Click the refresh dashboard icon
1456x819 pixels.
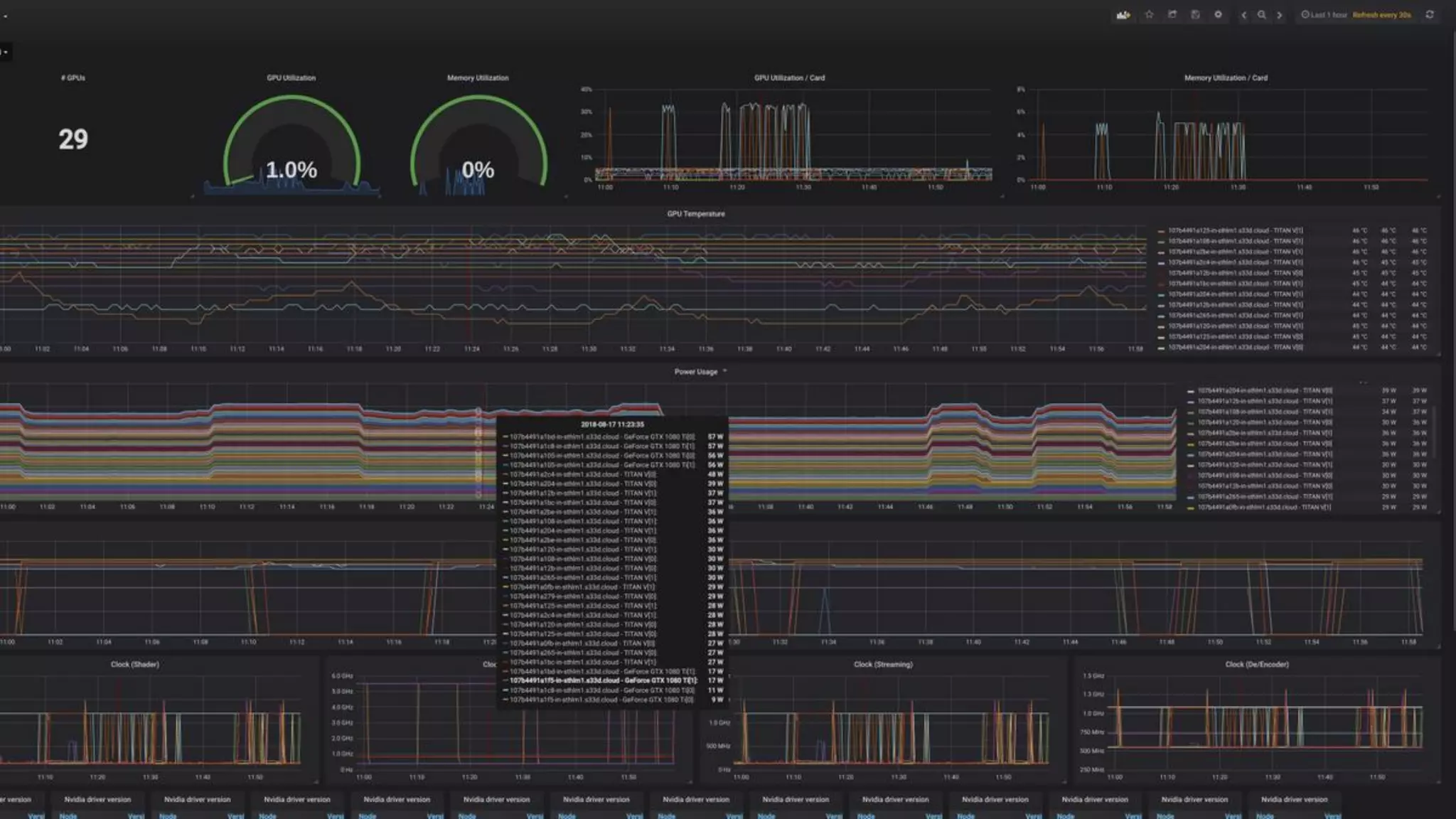(x=1430, y=15)
